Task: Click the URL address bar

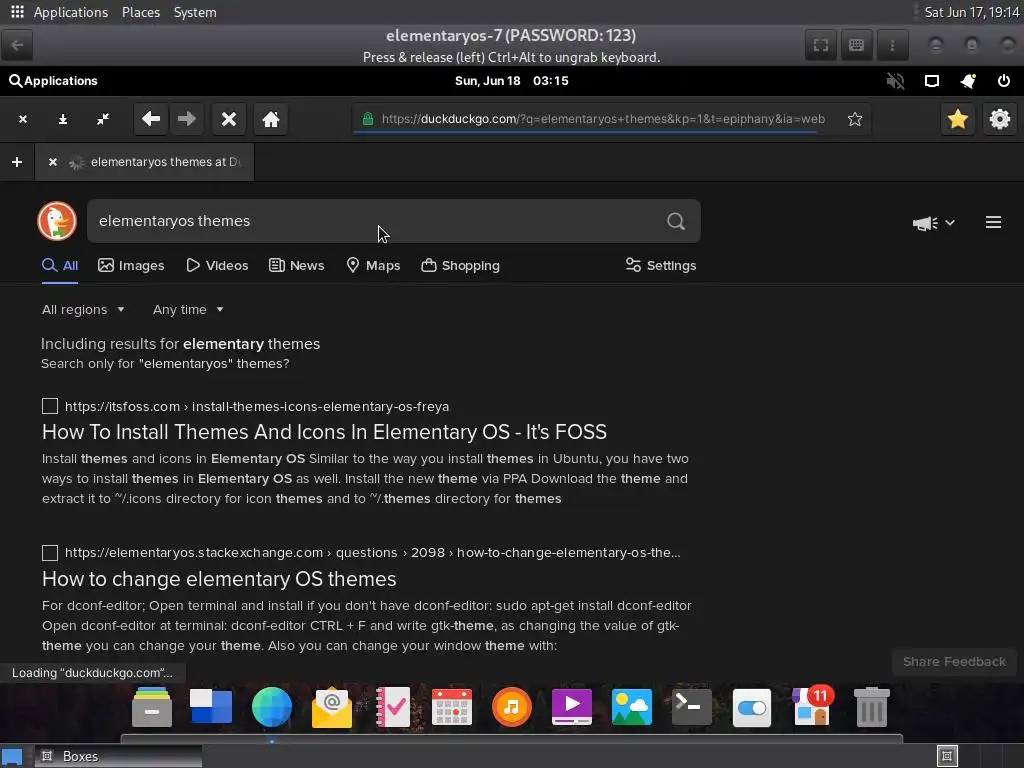Action: (603, 119)
